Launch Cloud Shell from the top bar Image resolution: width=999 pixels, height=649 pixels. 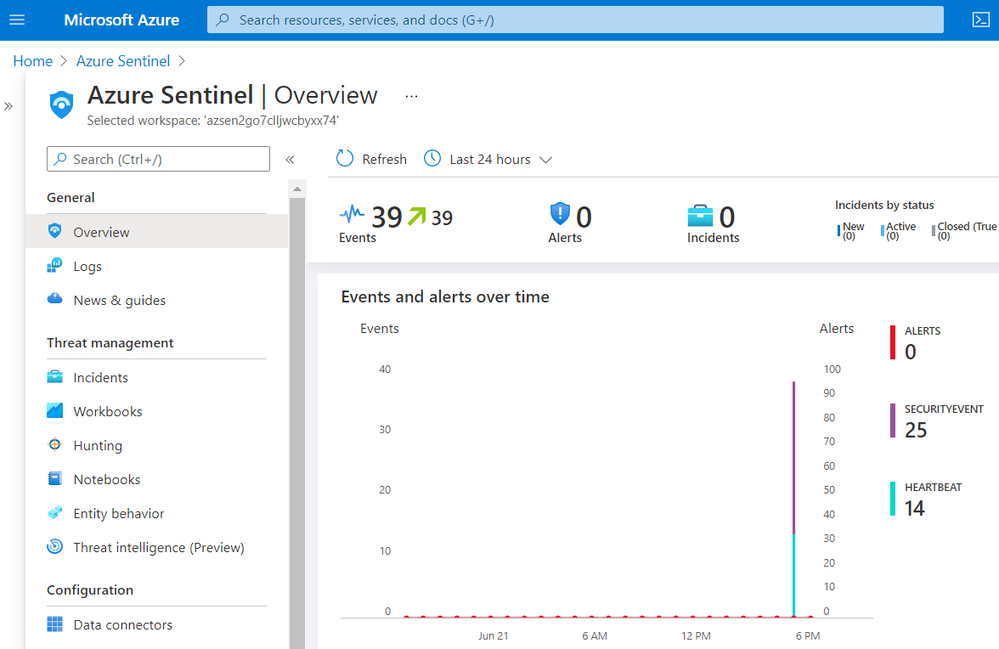981,20
